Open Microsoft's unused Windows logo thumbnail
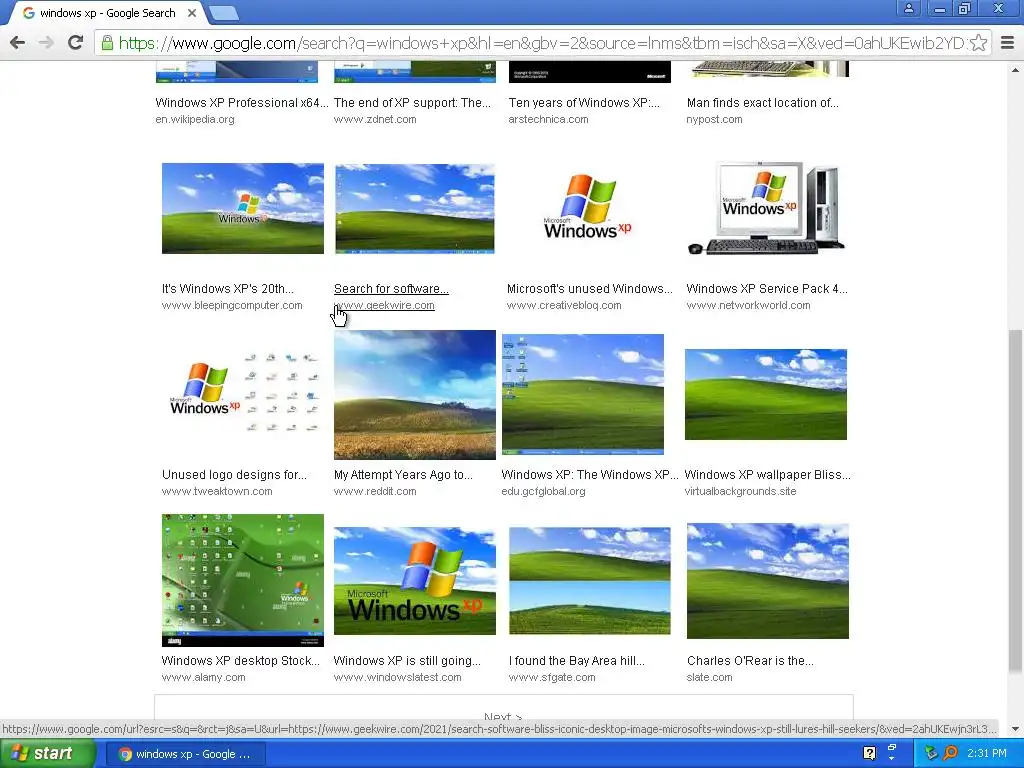The image size is (1024, 768). 589,206
